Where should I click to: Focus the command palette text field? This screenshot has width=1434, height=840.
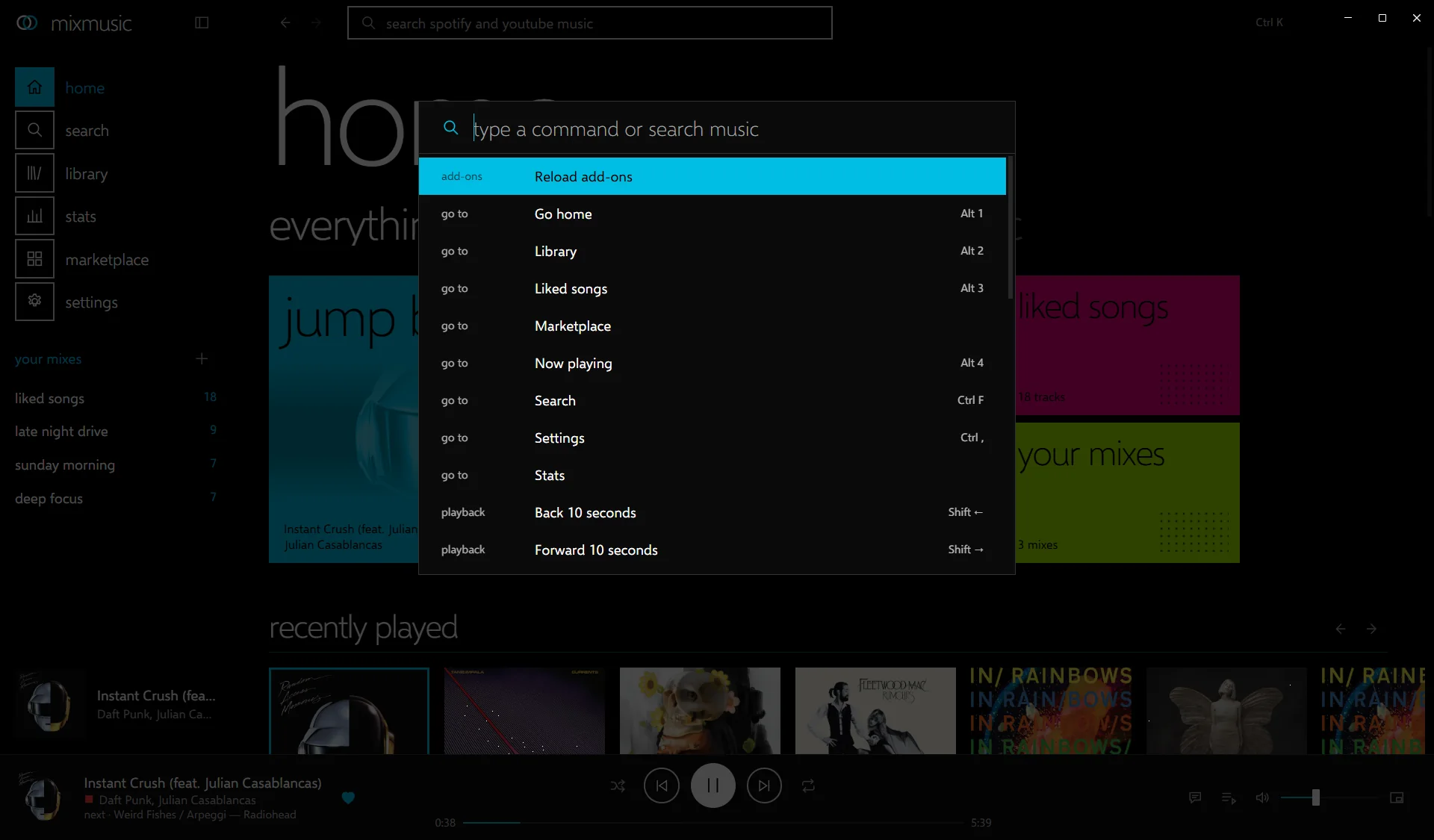pos(732,128)
